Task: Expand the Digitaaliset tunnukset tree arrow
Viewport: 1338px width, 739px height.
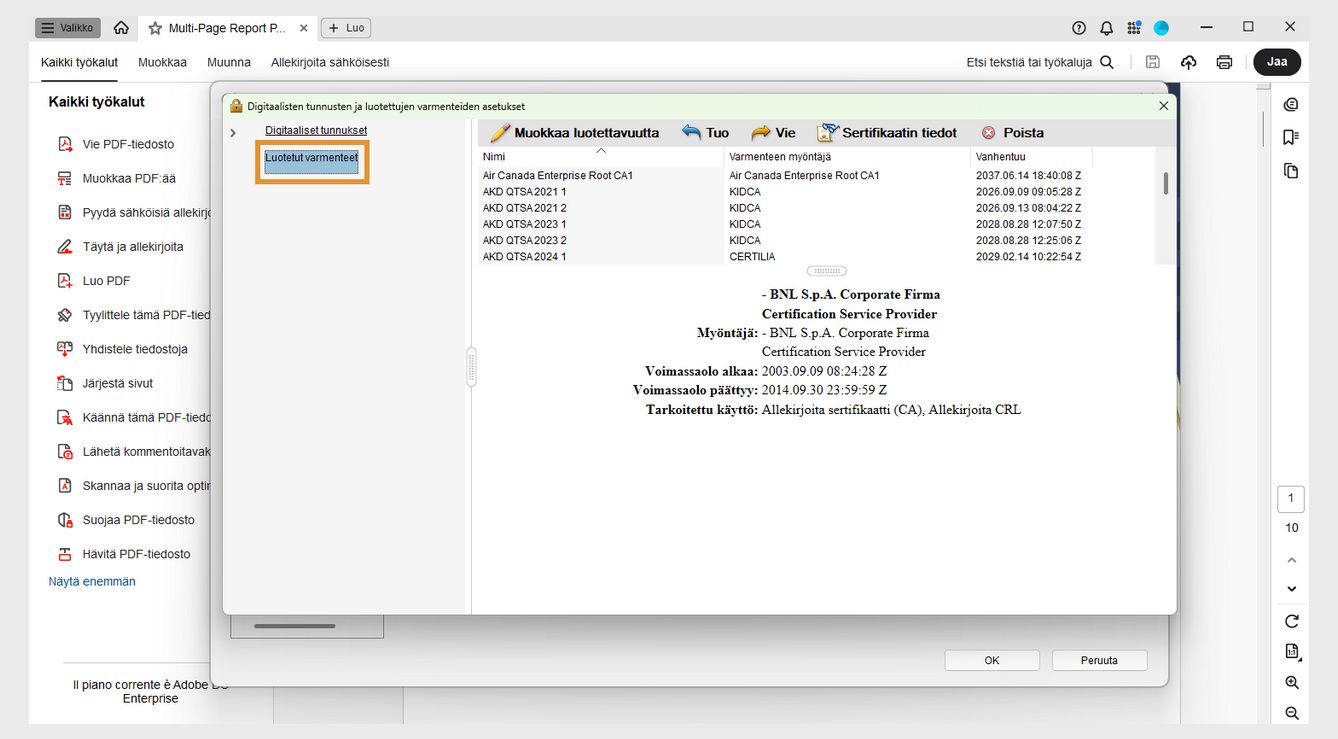Action: 233,133
